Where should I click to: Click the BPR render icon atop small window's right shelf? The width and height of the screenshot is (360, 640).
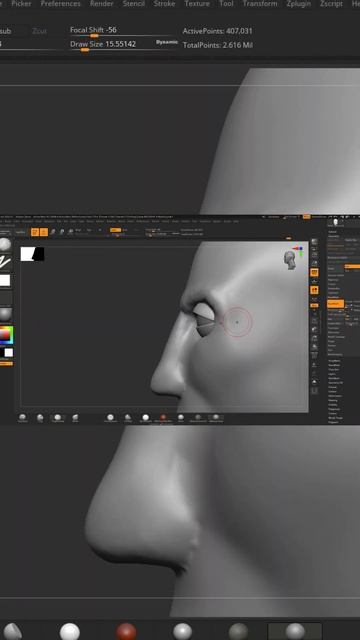pyautogui.click(x=314, y=242)
